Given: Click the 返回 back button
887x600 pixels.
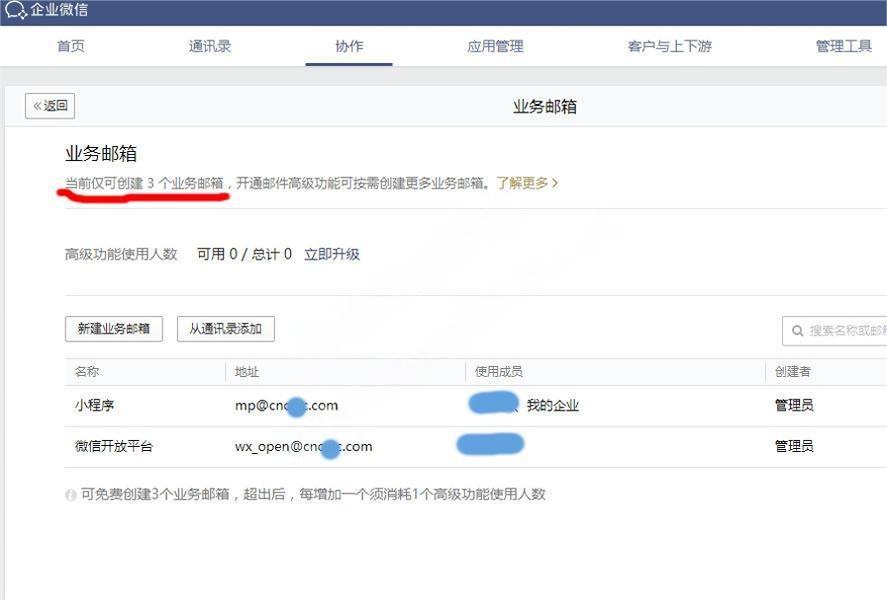Looking at the screenshot, I should [x=50, y=106].
